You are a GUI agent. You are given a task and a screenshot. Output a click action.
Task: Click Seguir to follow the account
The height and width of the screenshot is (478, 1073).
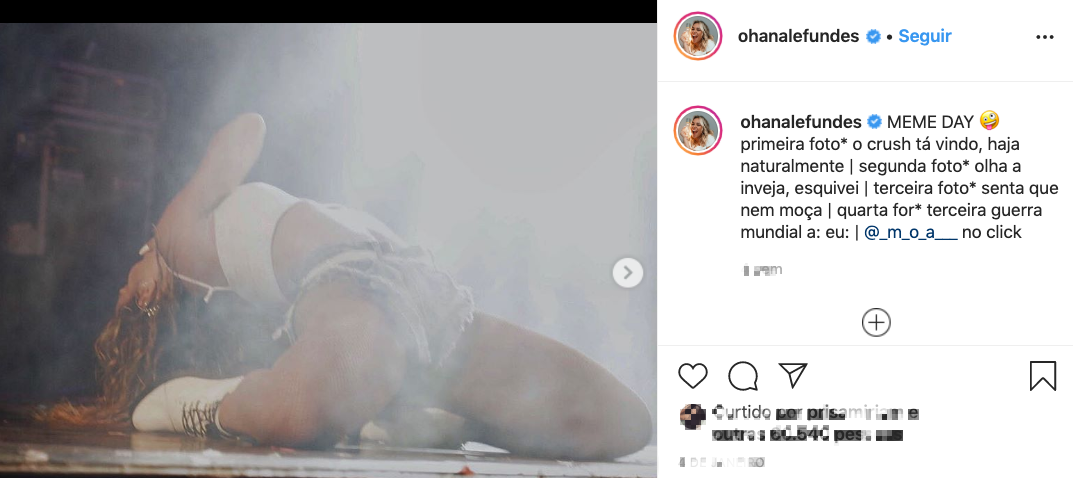coord(925,36)
